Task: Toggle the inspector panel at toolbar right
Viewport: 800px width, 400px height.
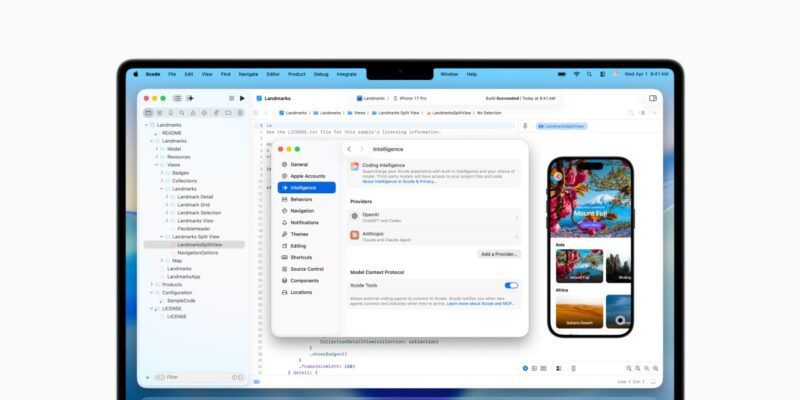Action: point(653,98)
